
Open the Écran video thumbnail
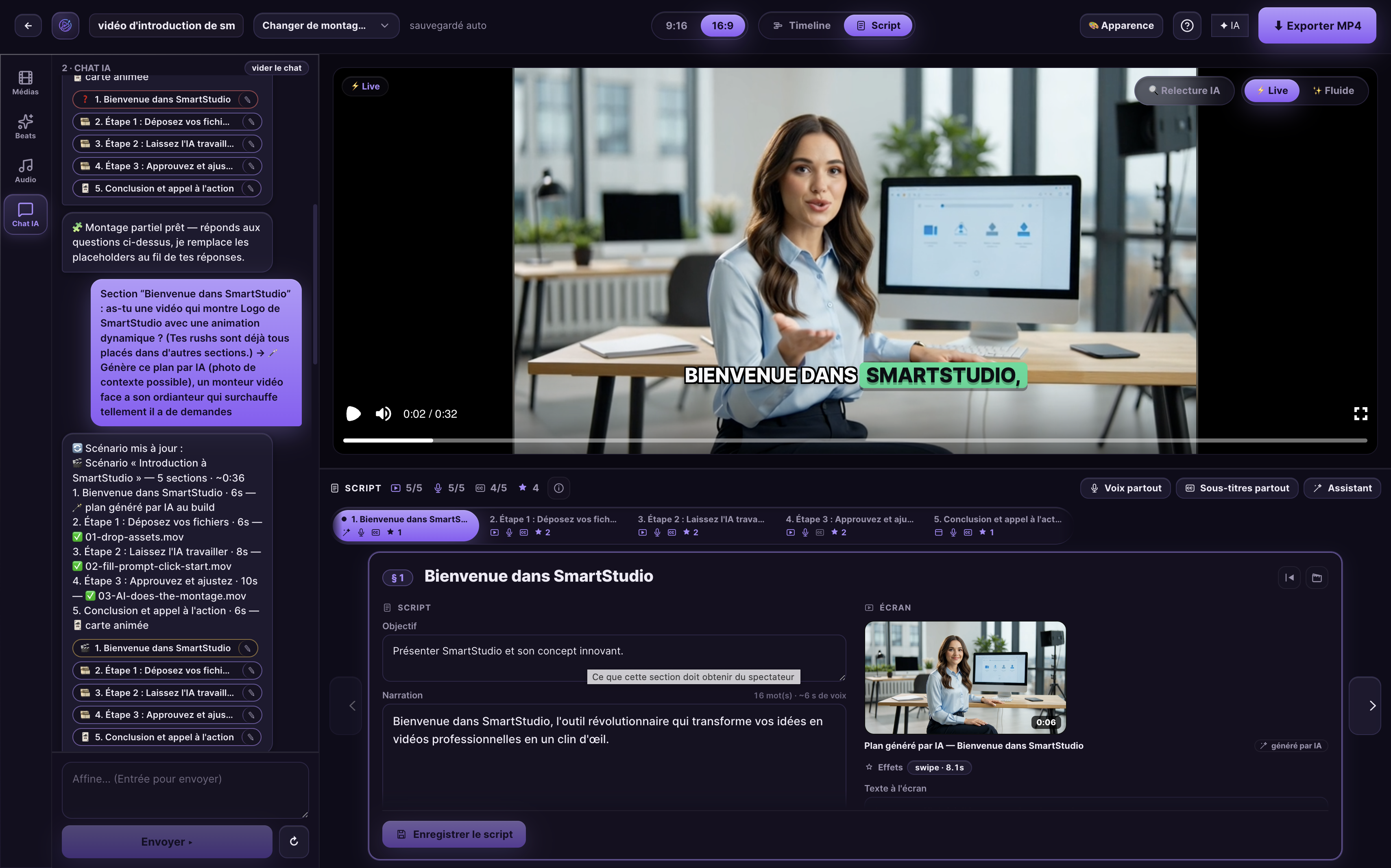(965, 677)
